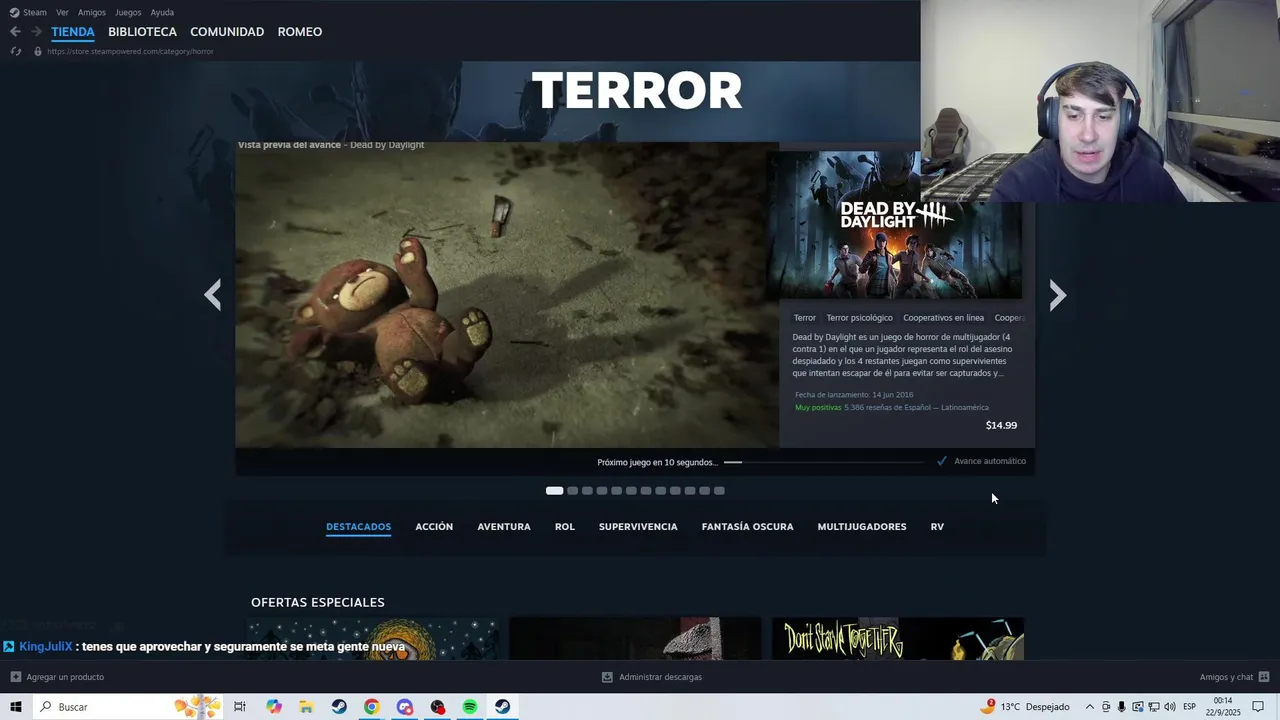Open the Amigos y chat icon
Viewport: 1280px width, 720px height.
[1264, 677]
